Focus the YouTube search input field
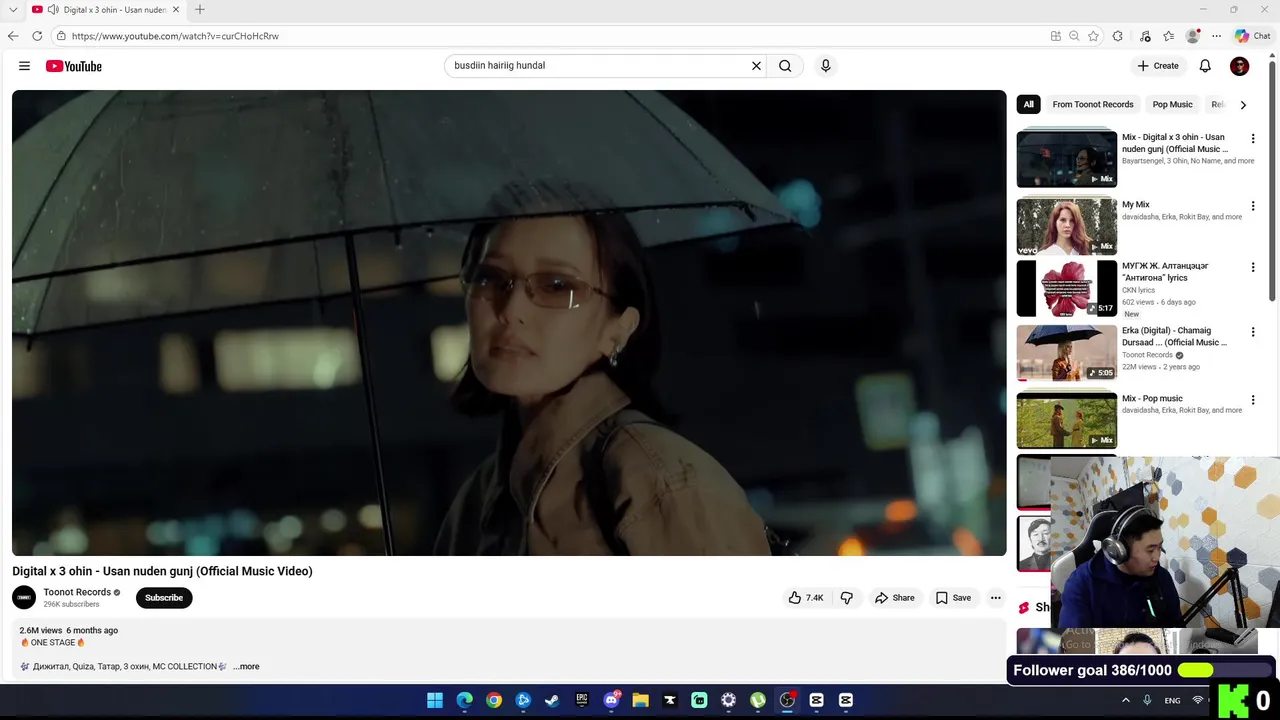 (x=598, y=66)
